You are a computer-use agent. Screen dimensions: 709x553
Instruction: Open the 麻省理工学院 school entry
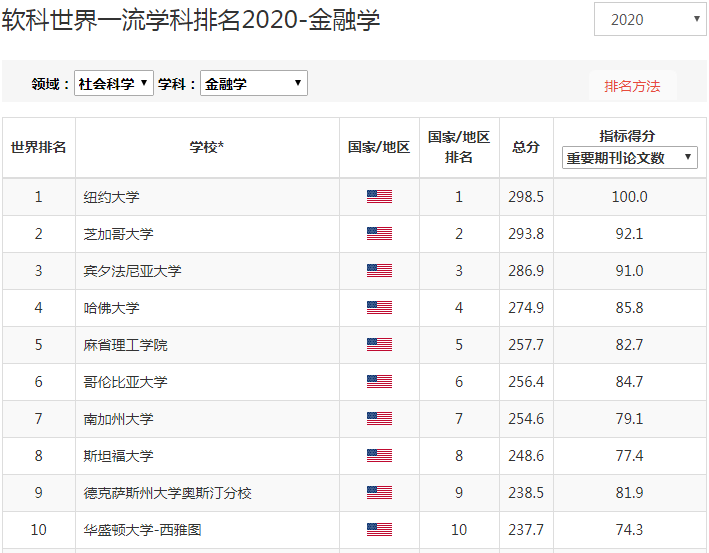tap(125, 345)
